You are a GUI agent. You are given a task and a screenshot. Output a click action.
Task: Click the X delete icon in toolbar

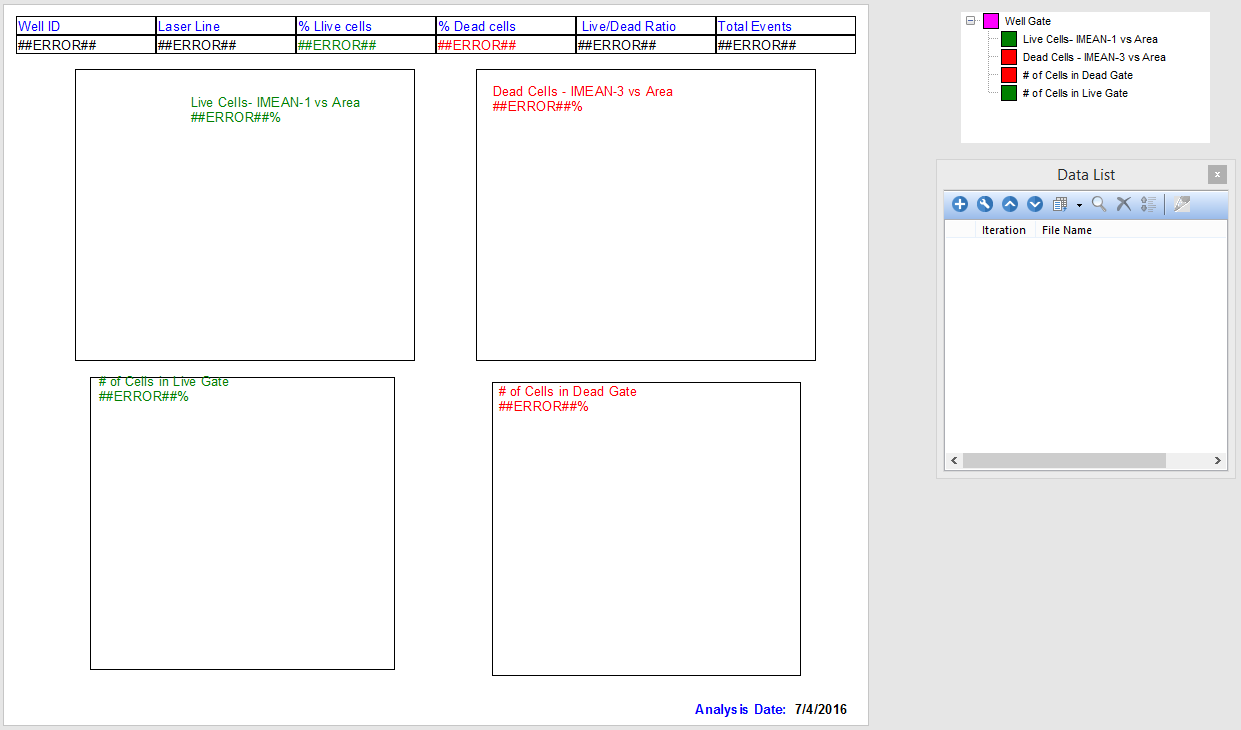(x=1124, y=204)
